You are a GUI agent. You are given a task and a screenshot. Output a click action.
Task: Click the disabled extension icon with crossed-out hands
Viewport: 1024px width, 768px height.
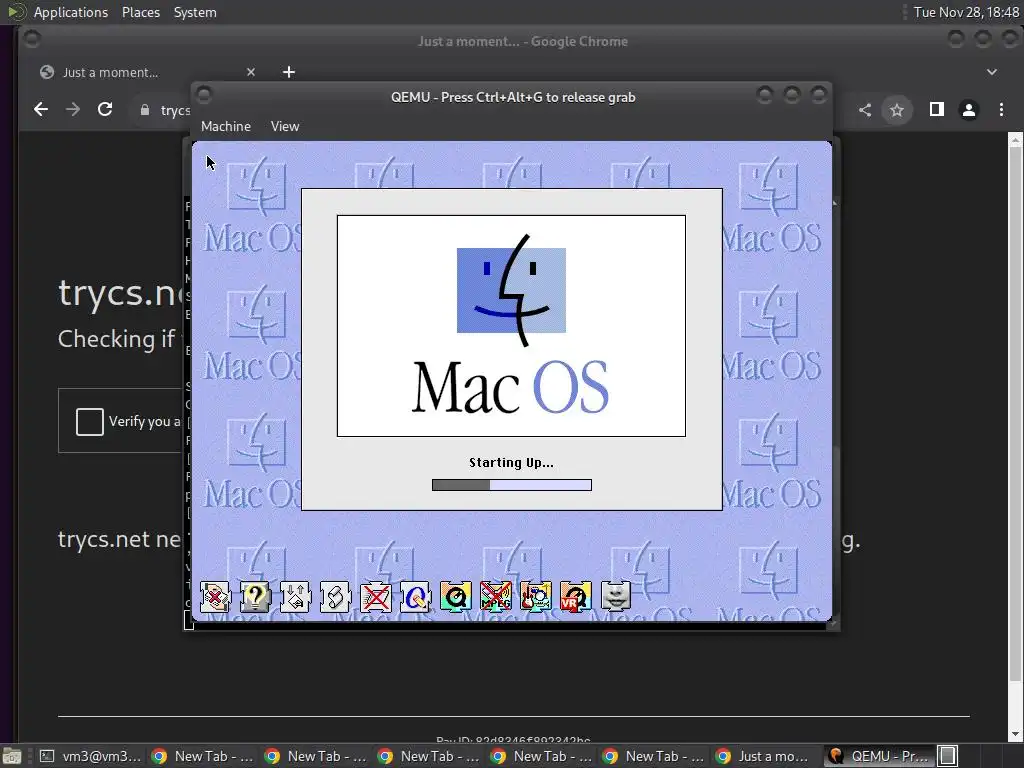click(x=216, y=597)
